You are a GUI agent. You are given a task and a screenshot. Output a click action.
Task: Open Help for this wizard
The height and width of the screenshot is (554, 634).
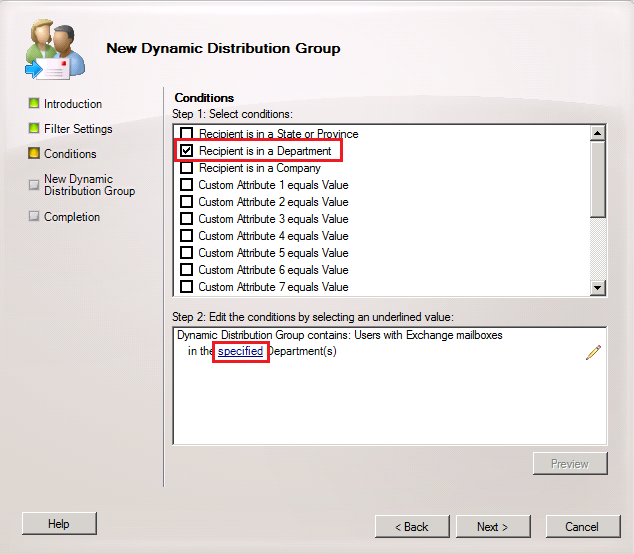pos(59,523)
